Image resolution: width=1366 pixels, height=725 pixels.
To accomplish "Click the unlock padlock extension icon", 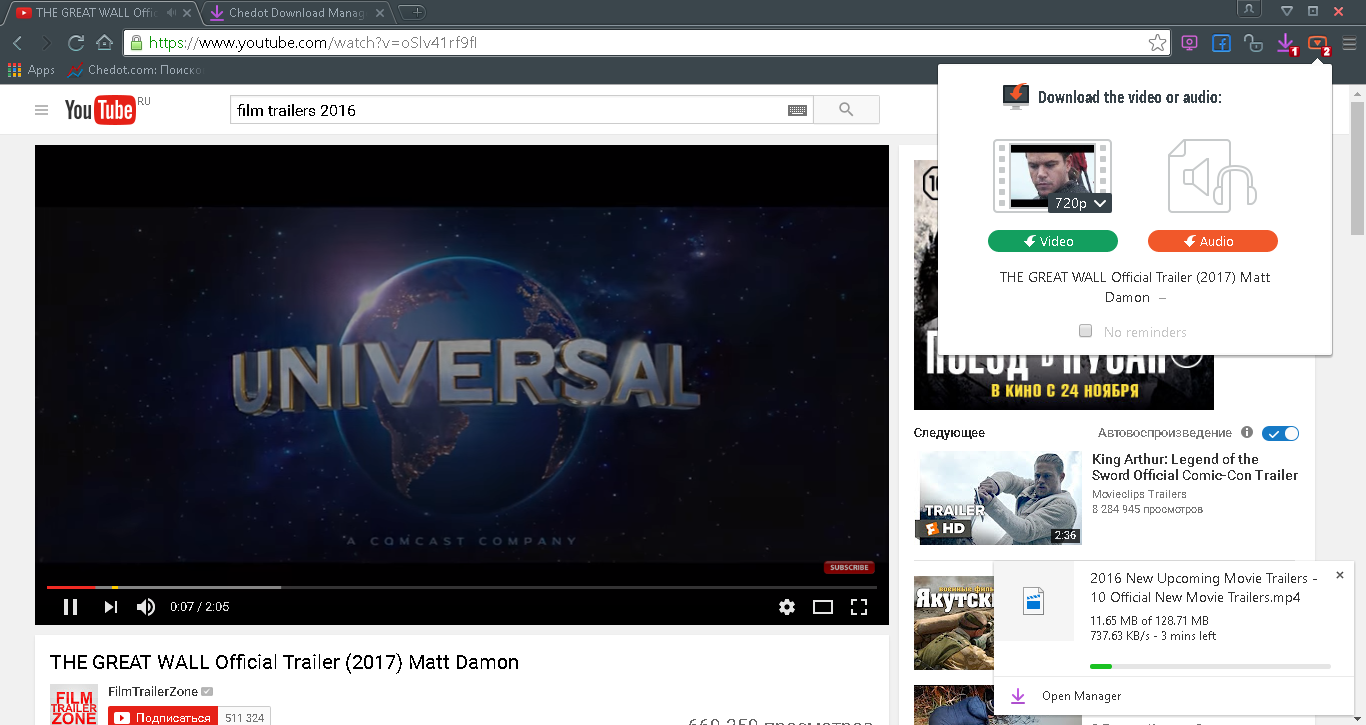I will click(1253, 43).
